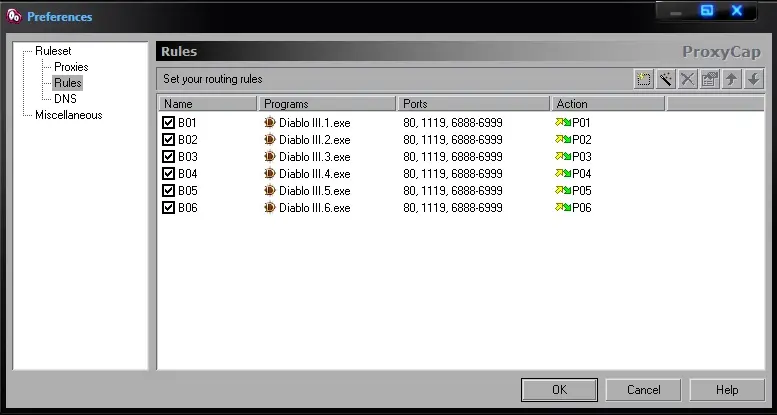Click the ProxyCap icon in title bar
777x415 pixels.
[x=14, y=16]
